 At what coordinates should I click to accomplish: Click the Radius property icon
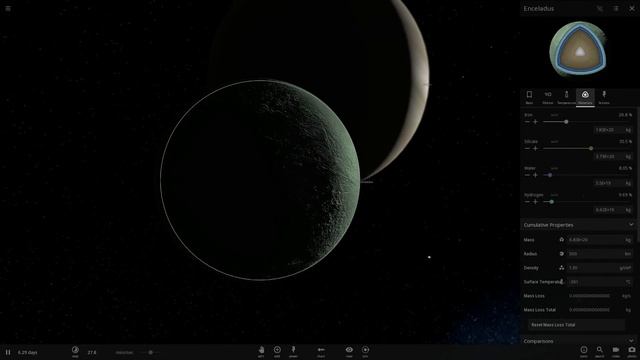point(562,253)
